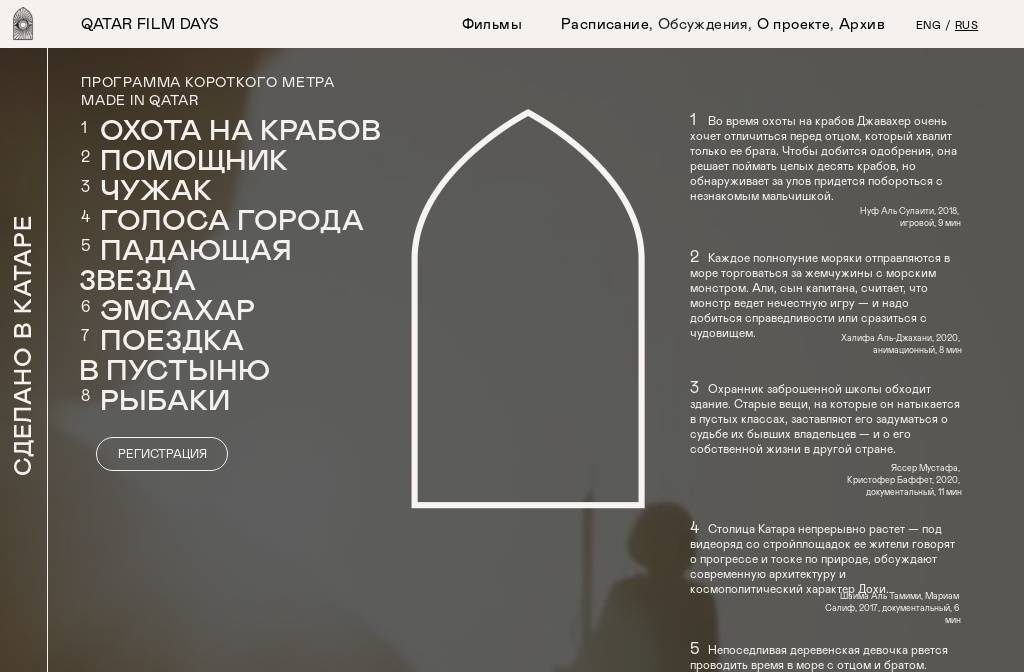Switch language to RUS
Viewport: 1024px width, 672px height.
click(x=966, y=25)
